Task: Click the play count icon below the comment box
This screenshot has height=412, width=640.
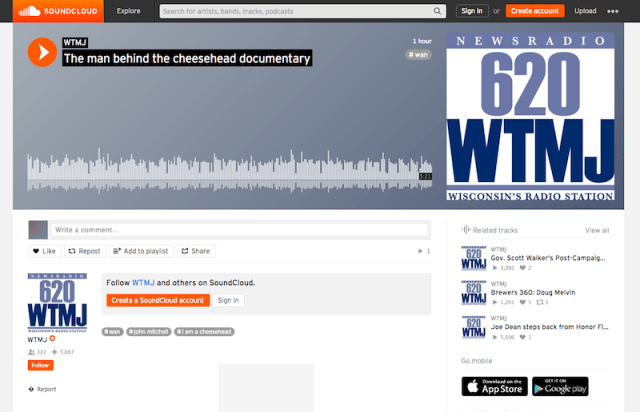Action: [420, 251]
